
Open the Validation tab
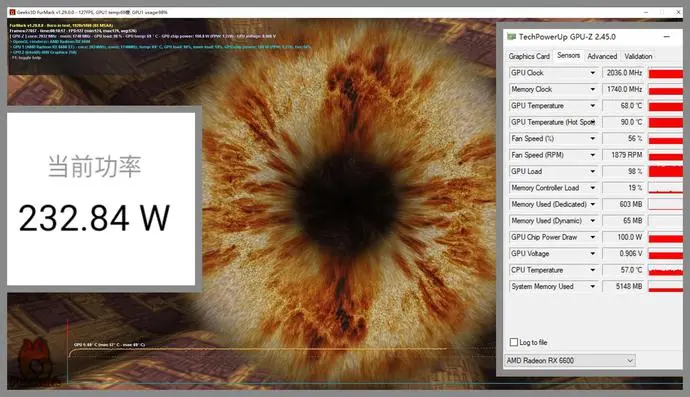(638, 56)
